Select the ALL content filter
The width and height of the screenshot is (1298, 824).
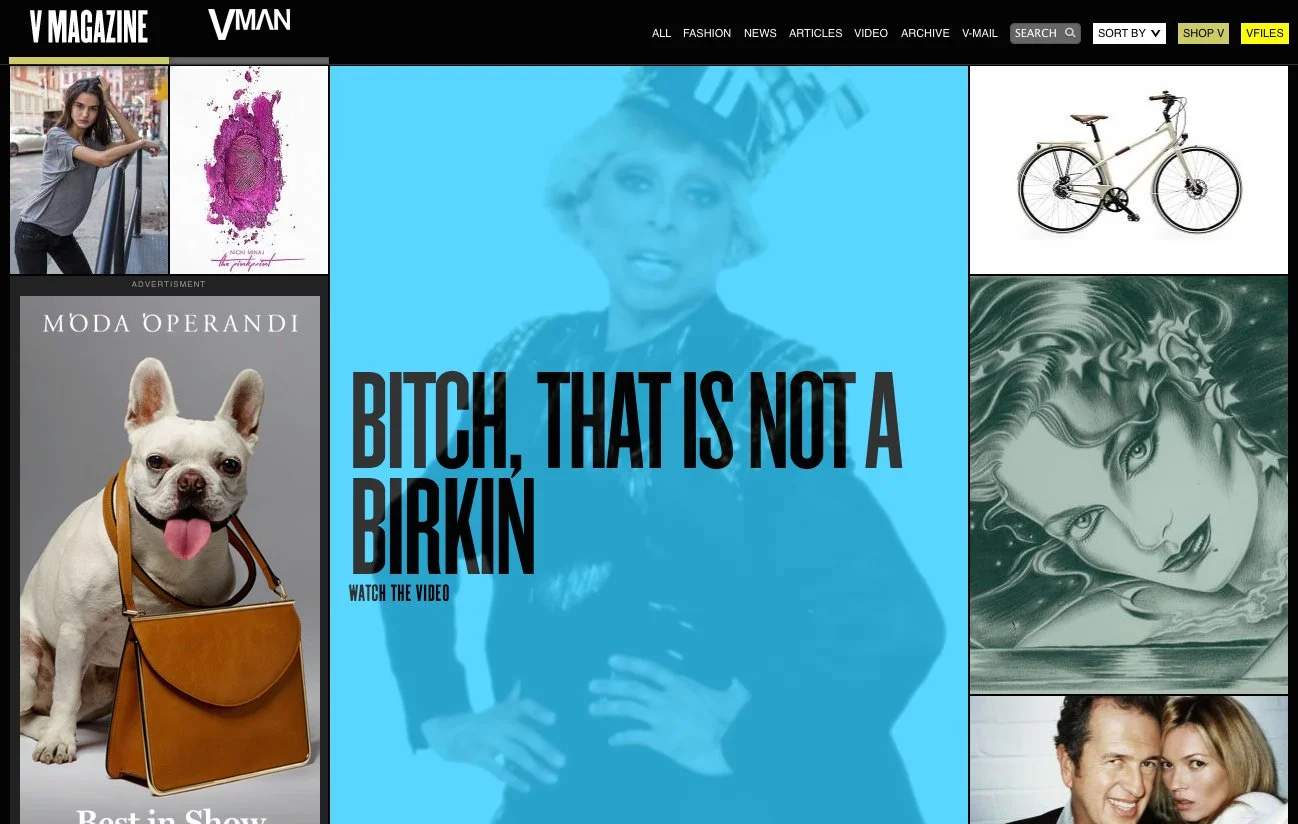[661, 33]
